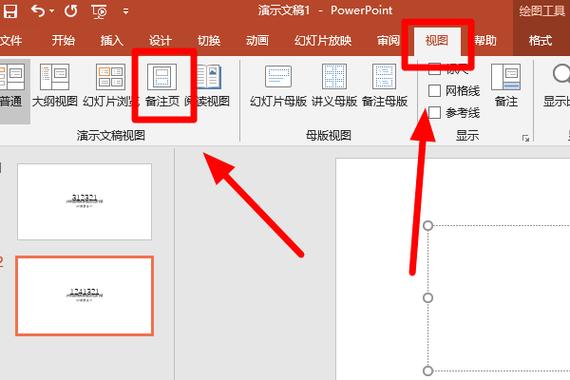The width and height of the screenshot is (570, 380).
Task: Click the Save icon in quick access toolbar
Action: click(x=10, y=11)
